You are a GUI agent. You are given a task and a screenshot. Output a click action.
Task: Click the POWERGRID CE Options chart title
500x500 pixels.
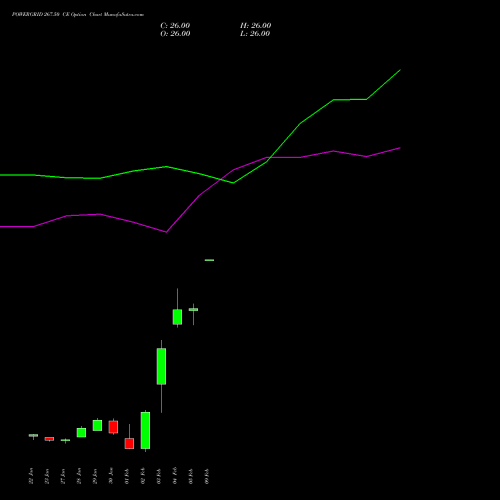coord(78,15)
